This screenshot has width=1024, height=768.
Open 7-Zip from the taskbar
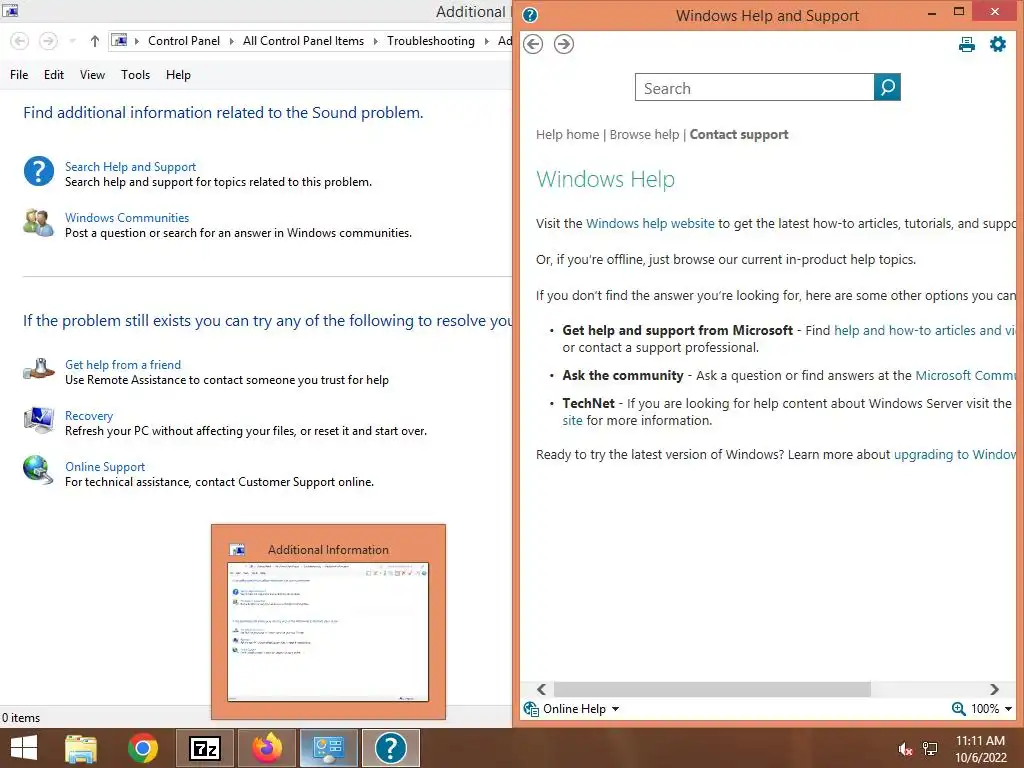coord(205,748)
